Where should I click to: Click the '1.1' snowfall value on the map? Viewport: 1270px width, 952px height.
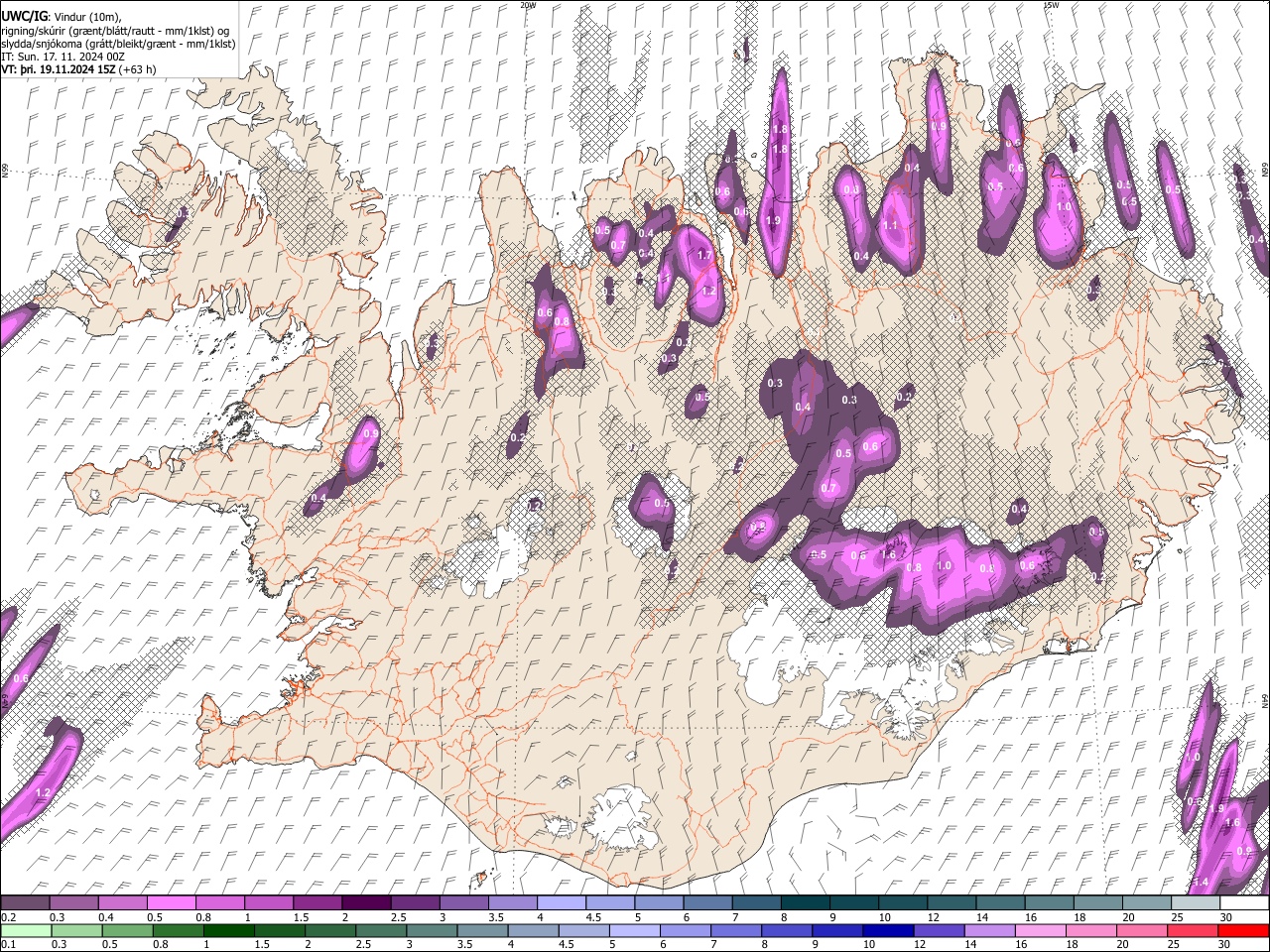click(x=890, y=225)
